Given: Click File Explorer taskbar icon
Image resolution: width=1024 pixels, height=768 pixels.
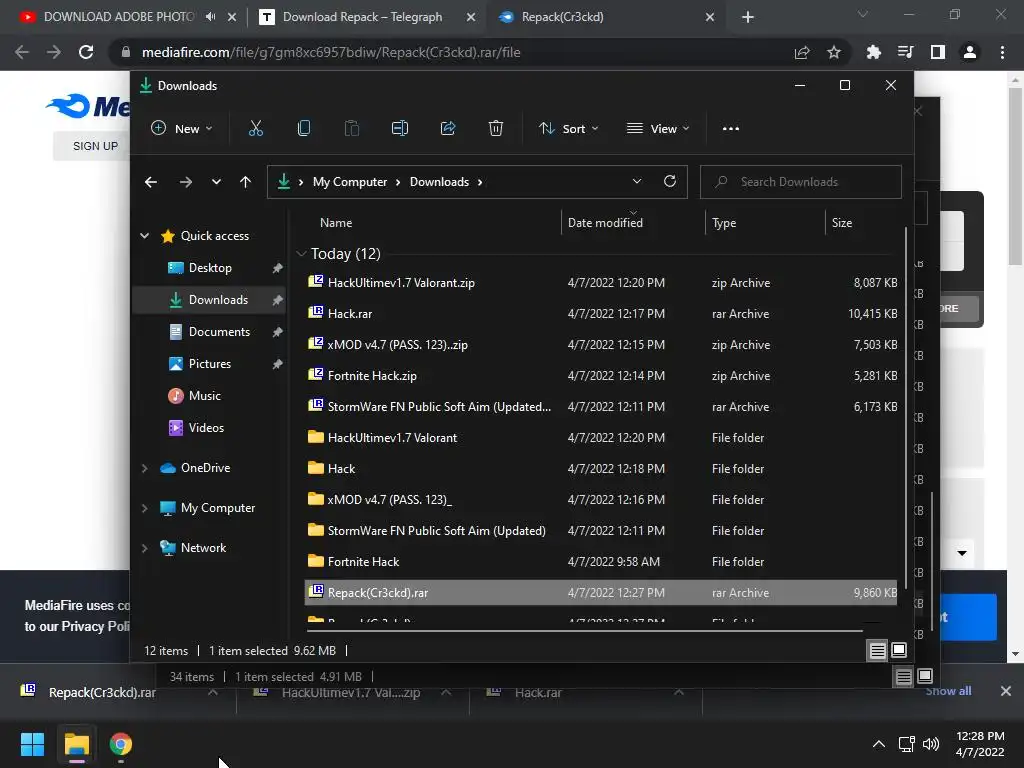Looking at the screenshot, I should click(x=77, y=744).
